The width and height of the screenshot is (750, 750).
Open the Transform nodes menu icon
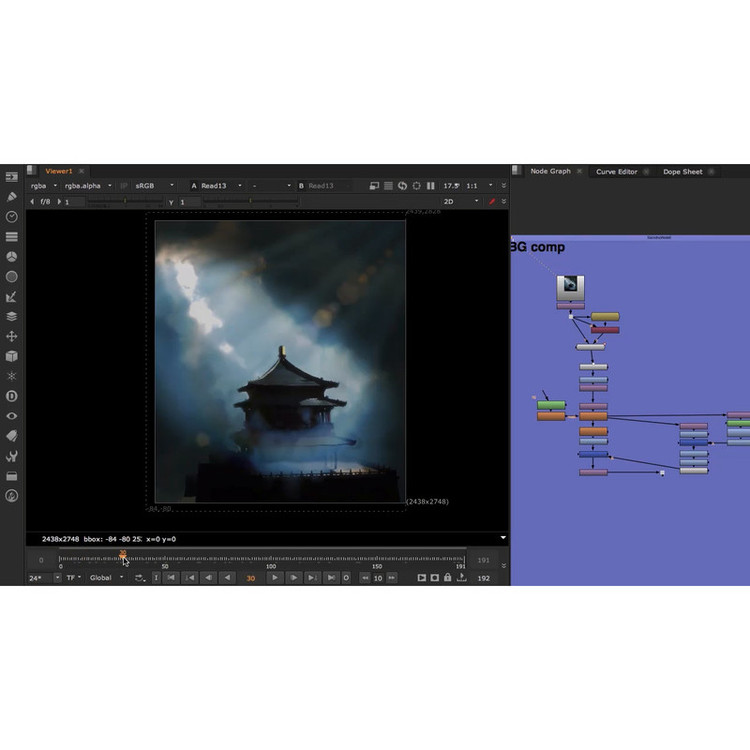pyautogui.click(x=12, y=336)
